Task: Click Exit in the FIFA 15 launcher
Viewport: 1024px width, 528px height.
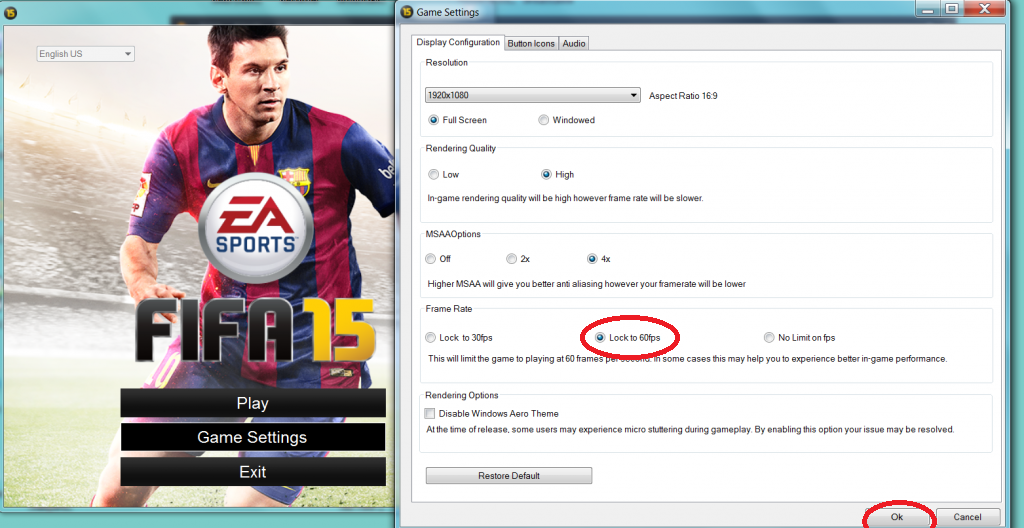Action: point(253,471)
